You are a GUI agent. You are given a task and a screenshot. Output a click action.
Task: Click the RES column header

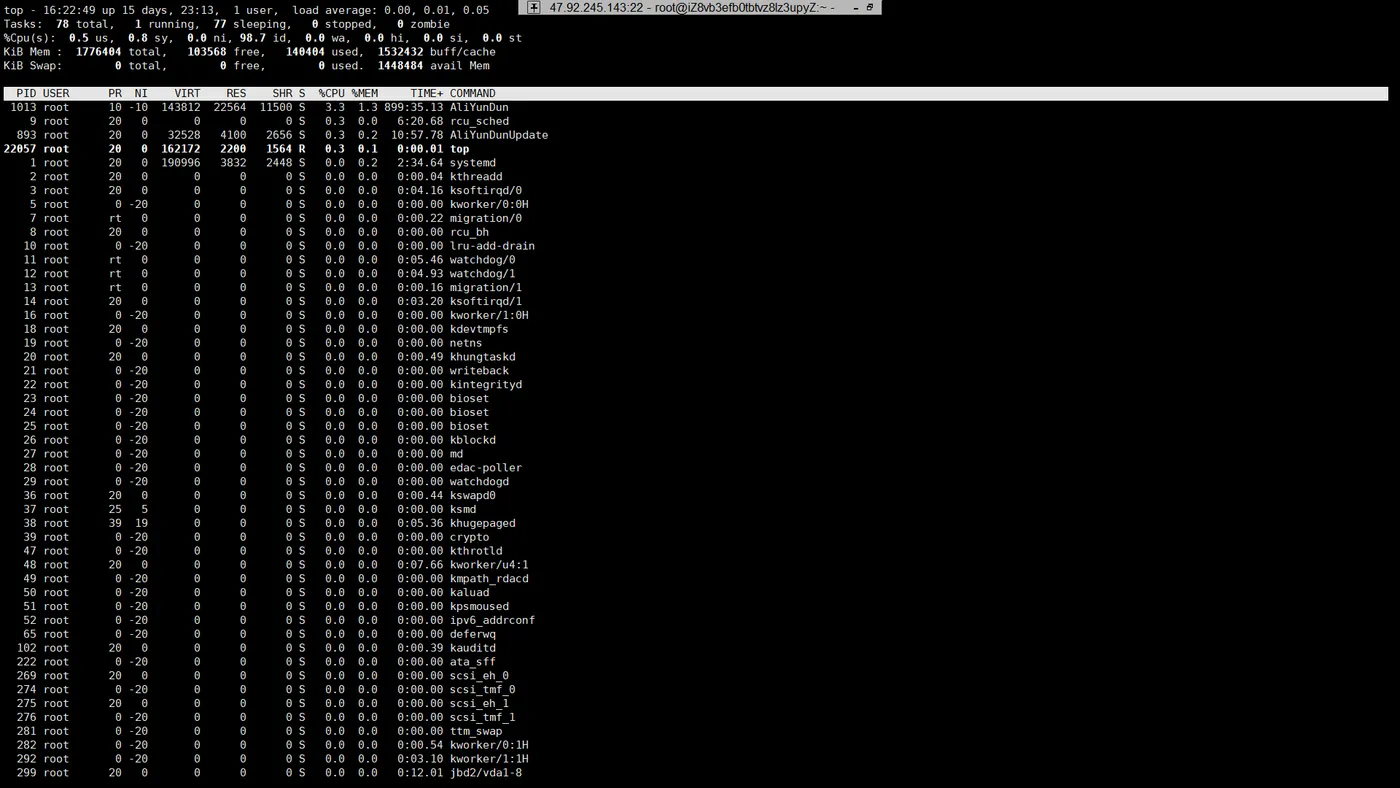pyautogui.click(x=236, y=93)
